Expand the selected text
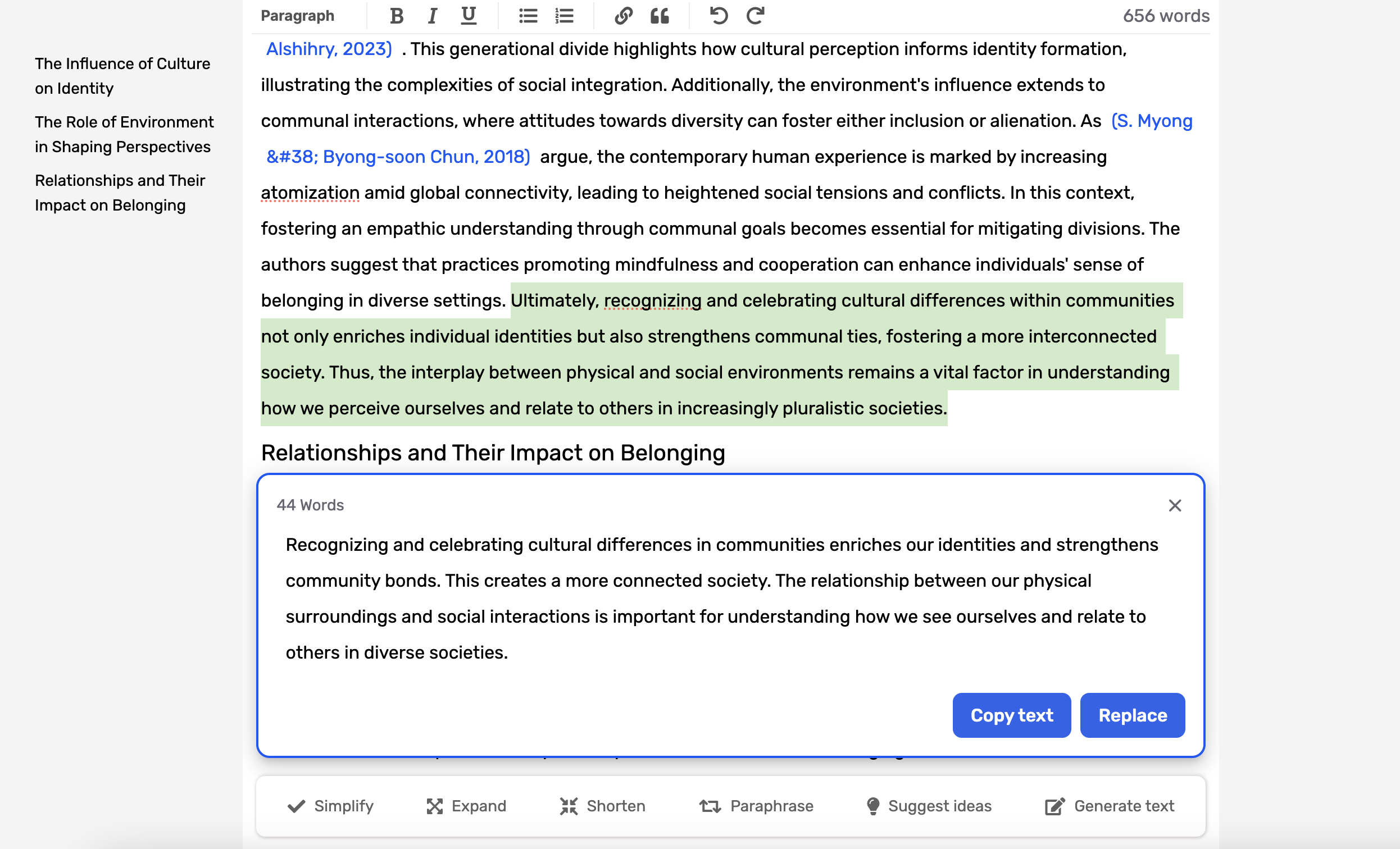Screen dimensions: 1400x849 pyautogui.click(x=466, y=806)
